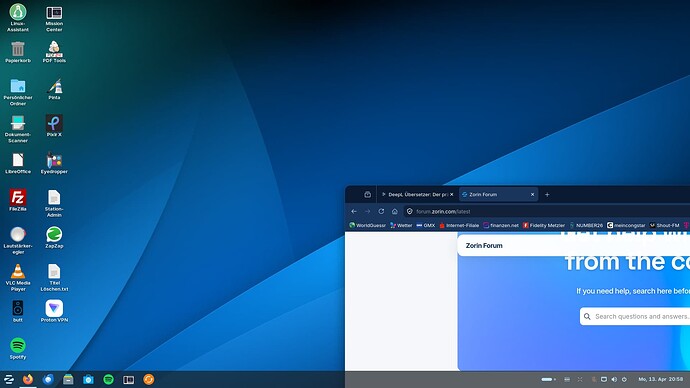Open the power menu in the tray
The width and height of the screenshot is (690, 388).
(624, 379)
